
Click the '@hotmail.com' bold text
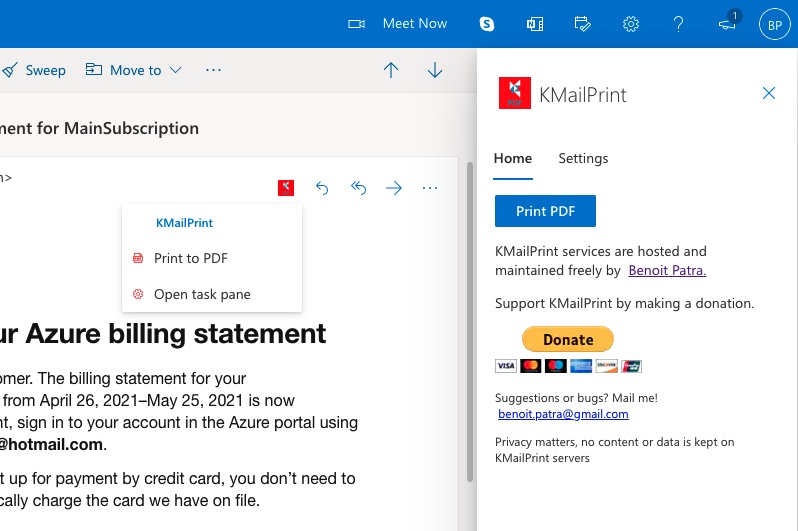(51, 444)
